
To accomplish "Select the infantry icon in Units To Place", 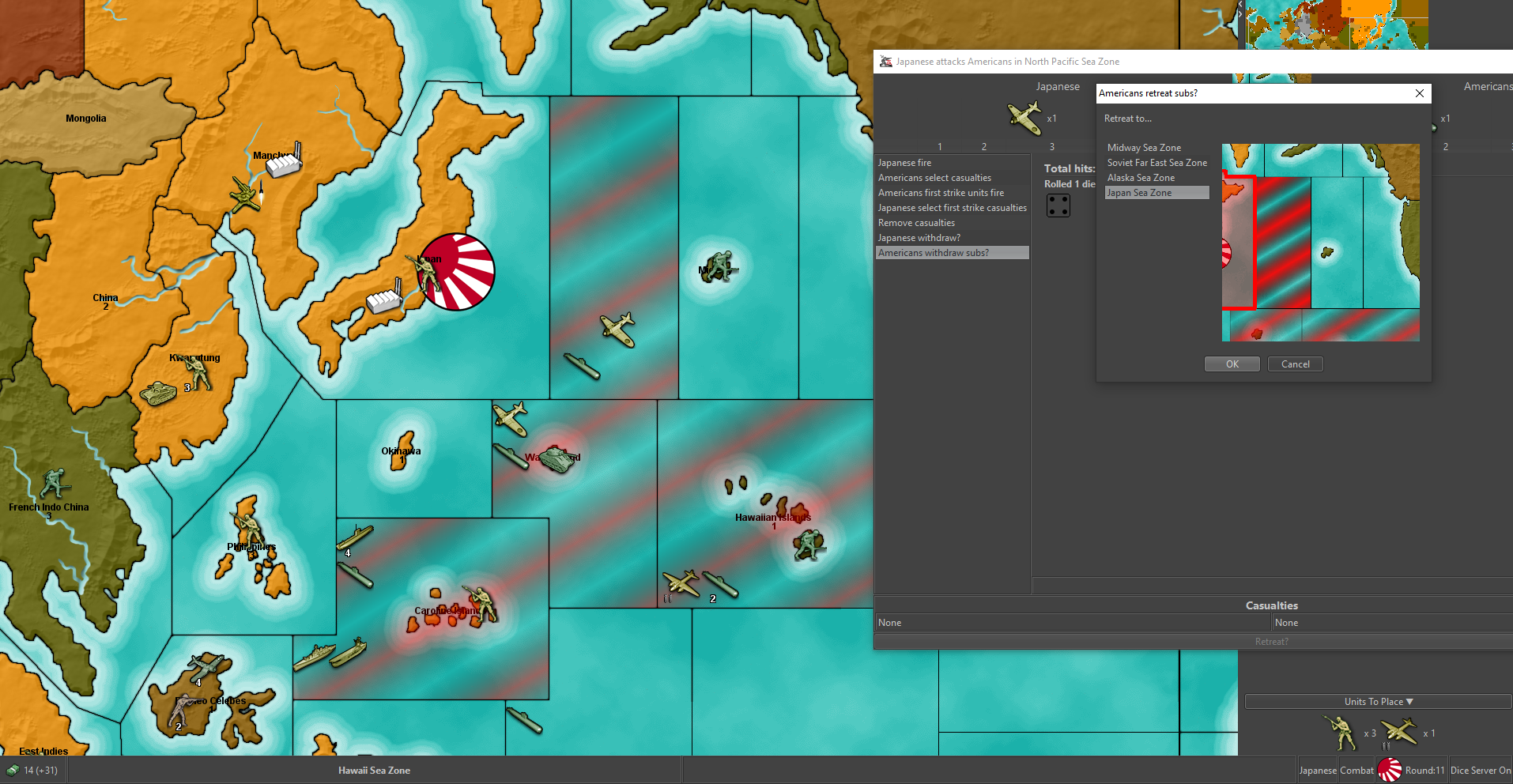I will (x=1340, y=733).
